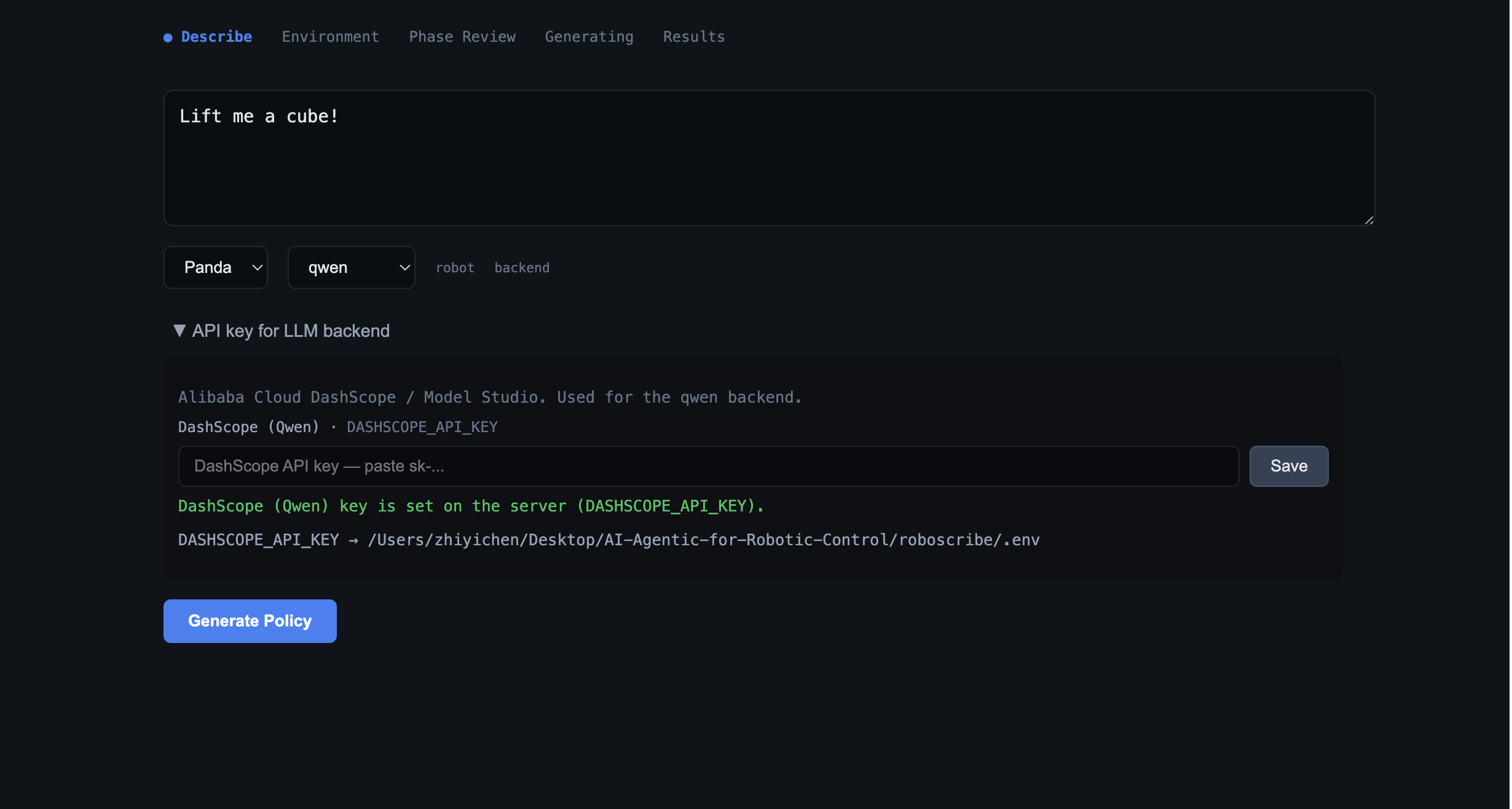Click the chevron on the qwen selector
Image resolution: width=1512 pixels, height=809 pixels.
(404, 267)
